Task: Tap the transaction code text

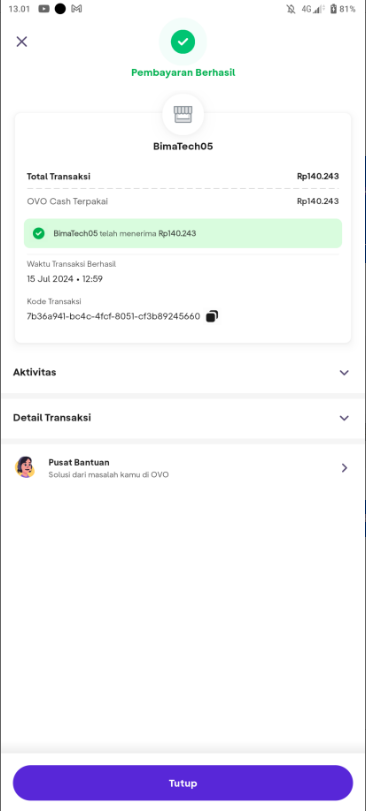Action: click(113, 317)
